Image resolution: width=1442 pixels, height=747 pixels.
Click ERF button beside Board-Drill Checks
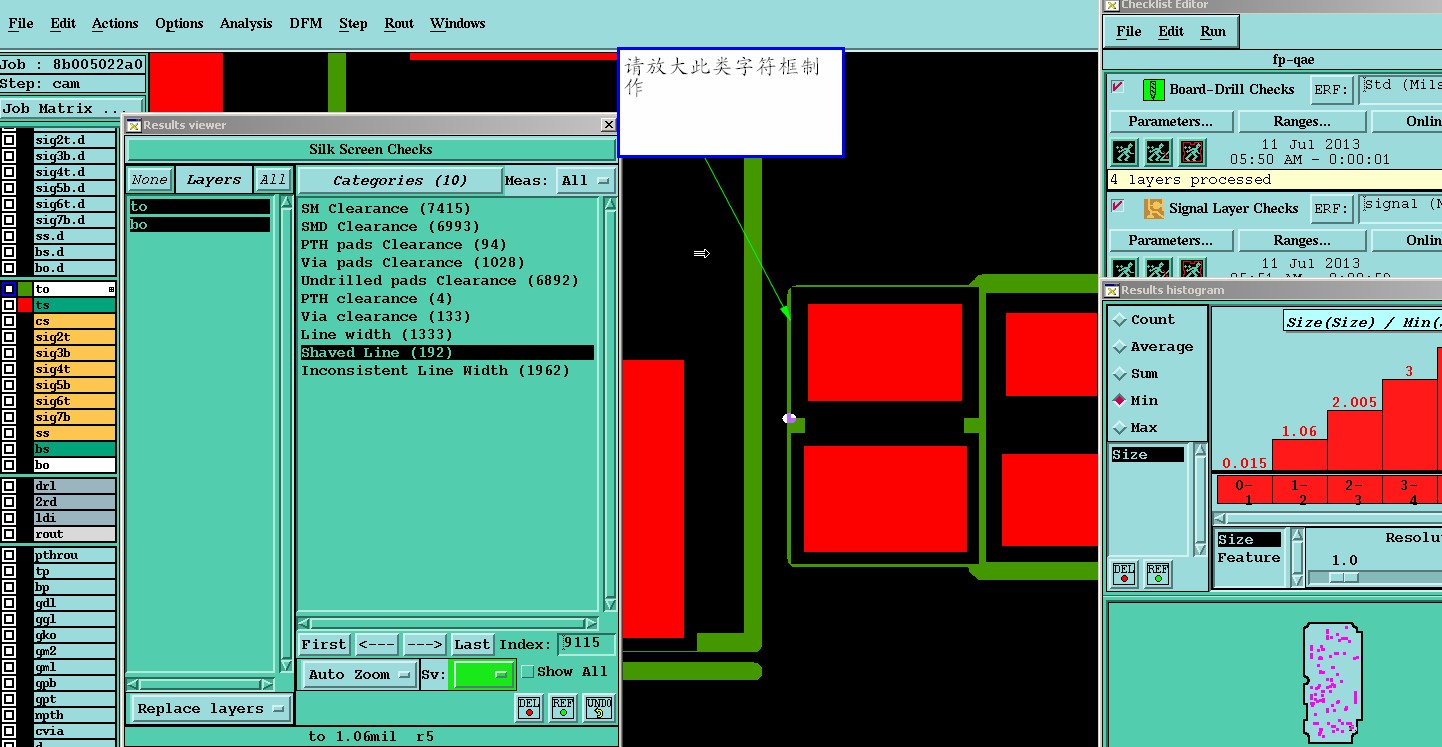coord(1331,90)
